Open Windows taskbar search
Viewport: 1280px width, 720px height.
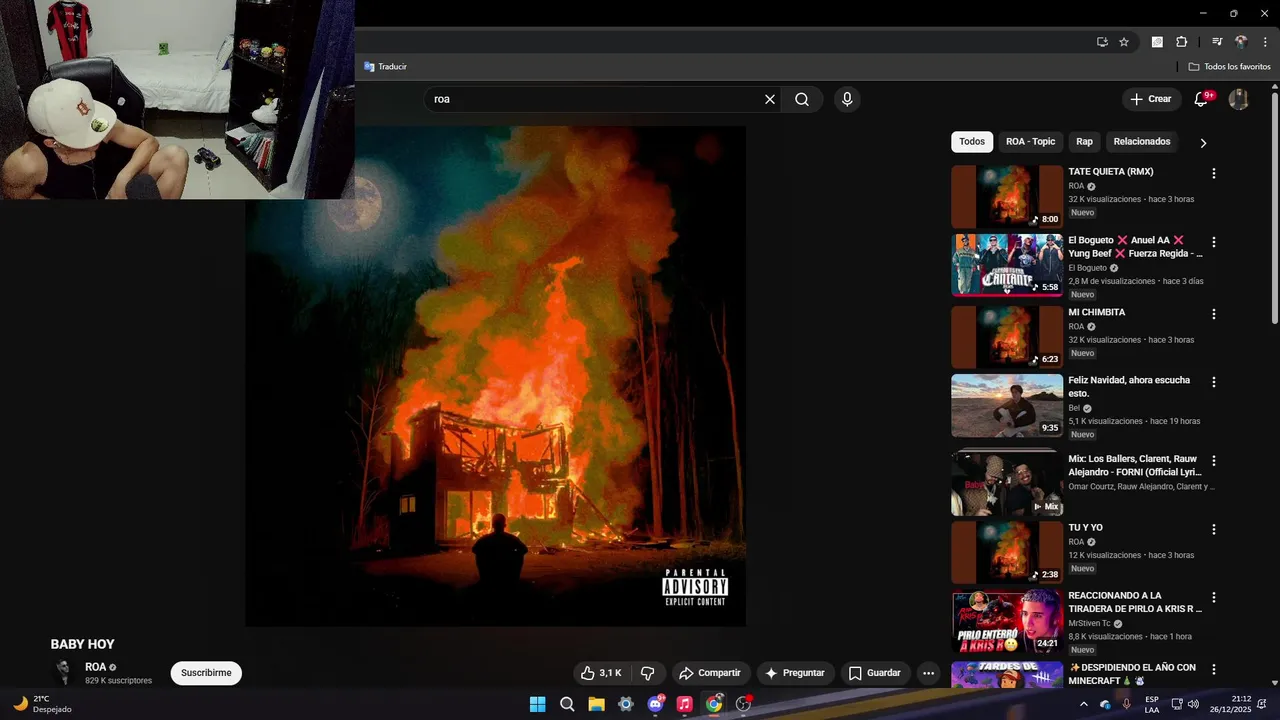(567, 704)
